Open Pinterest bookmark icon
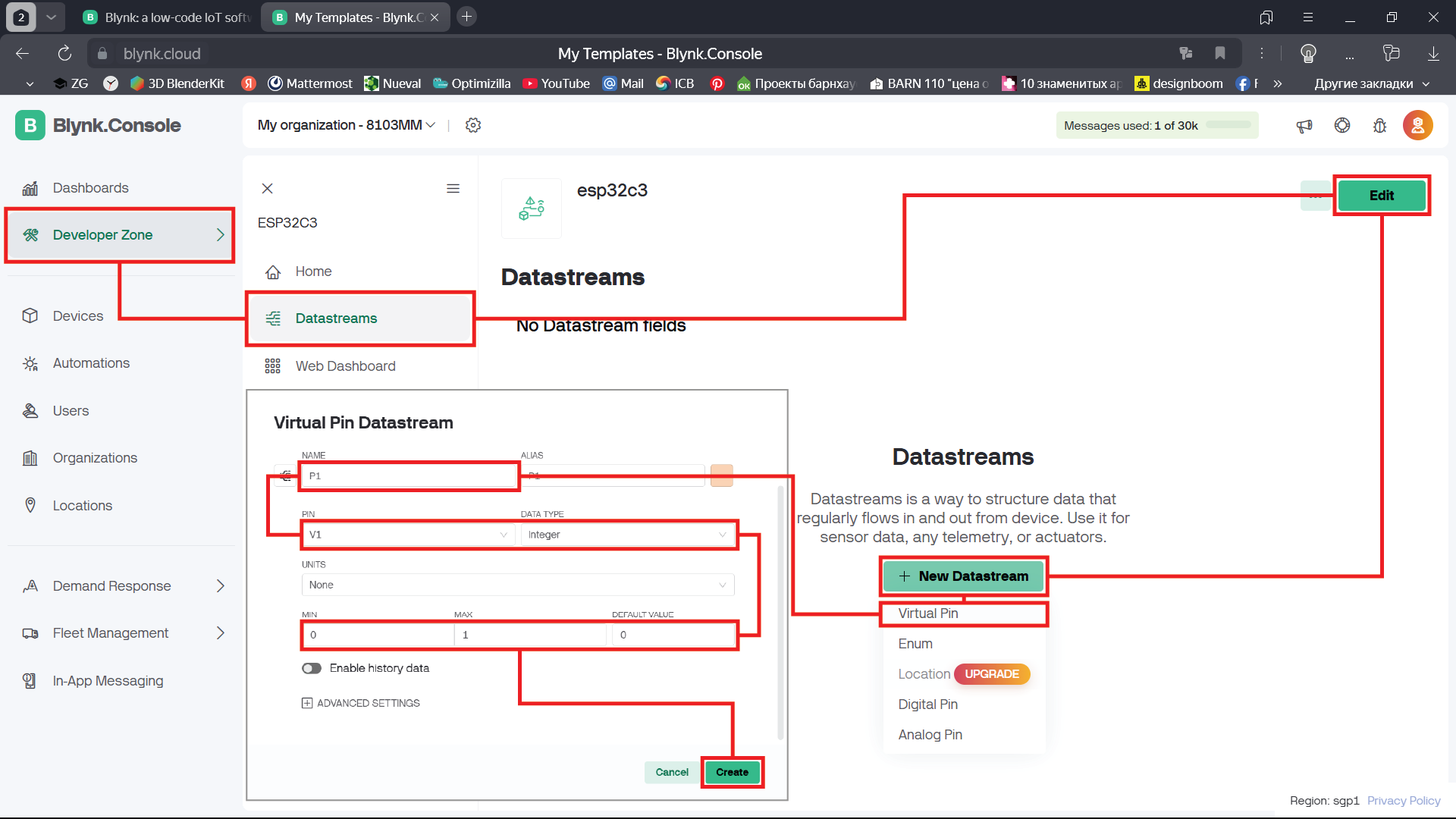Screen dimensions: 1456x819 (x=717, y=83)
